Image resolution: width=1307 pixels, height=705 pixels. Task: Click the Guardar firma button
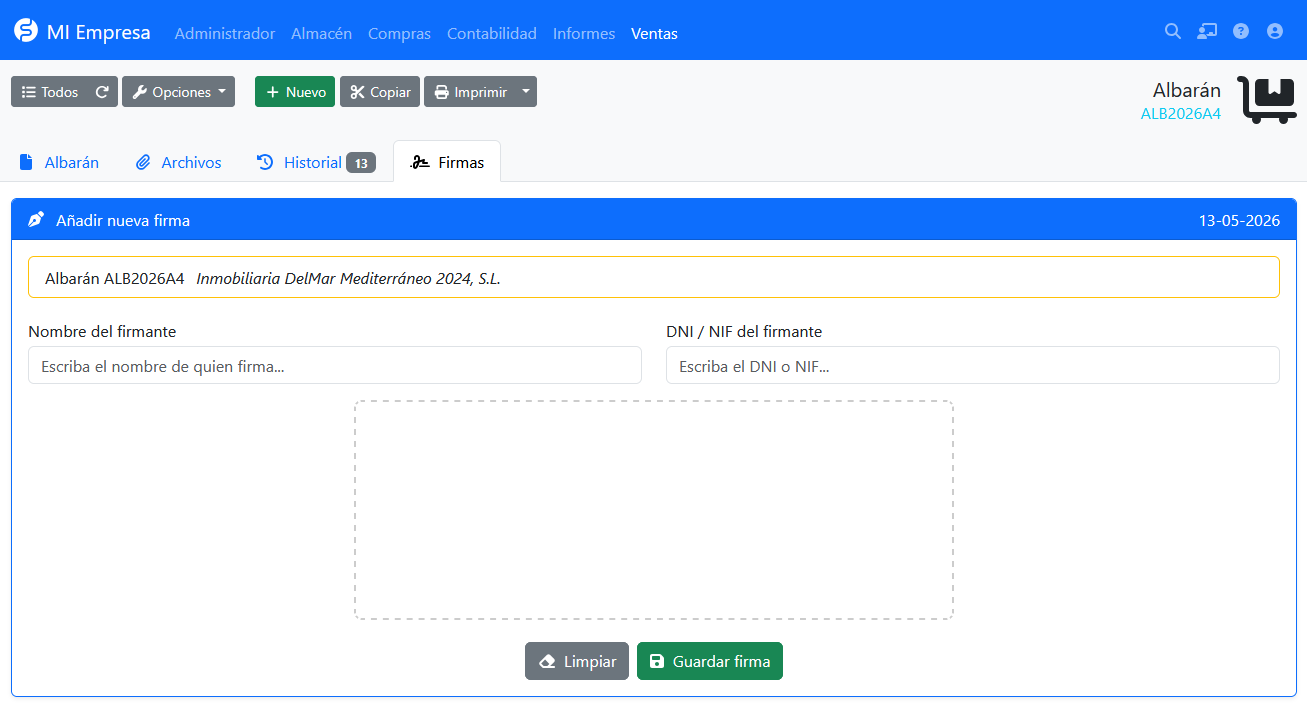pyautogui.click(x=710, y=661)
